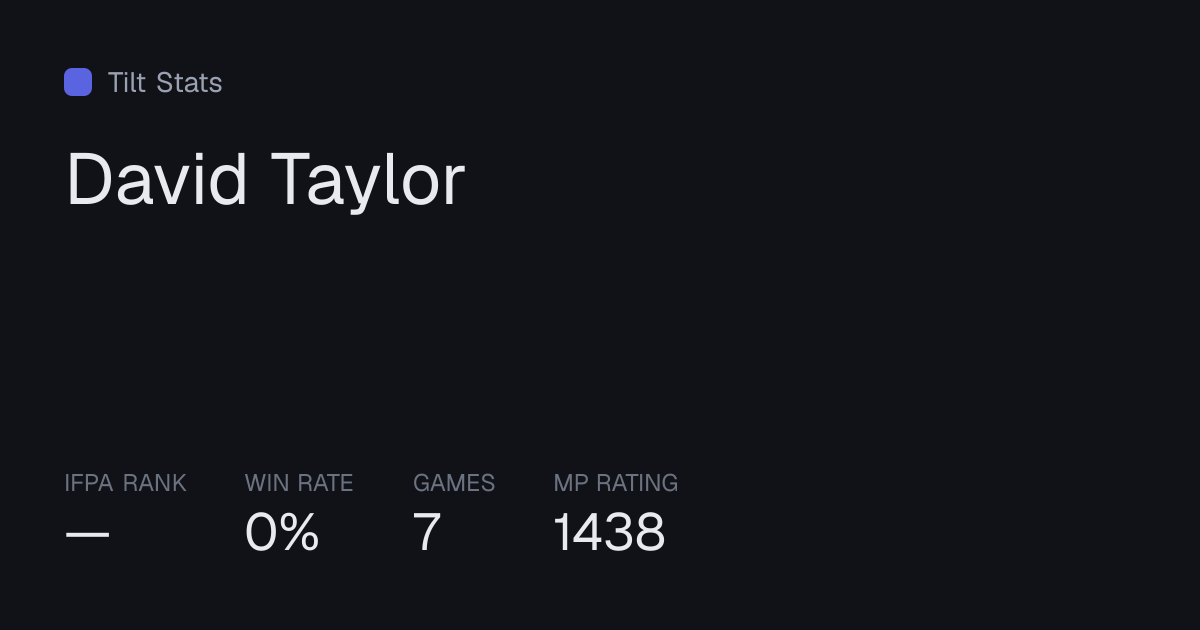Open the Tilt Stats brand text
1200x630 pixels.
pyautogui.click(x=165, y=82)
